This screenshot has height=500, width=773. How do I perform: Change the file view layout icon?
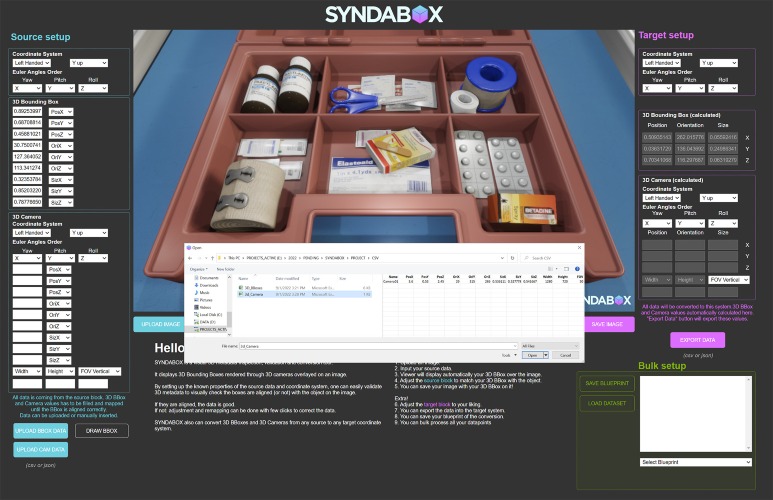[x=551, y=269]
